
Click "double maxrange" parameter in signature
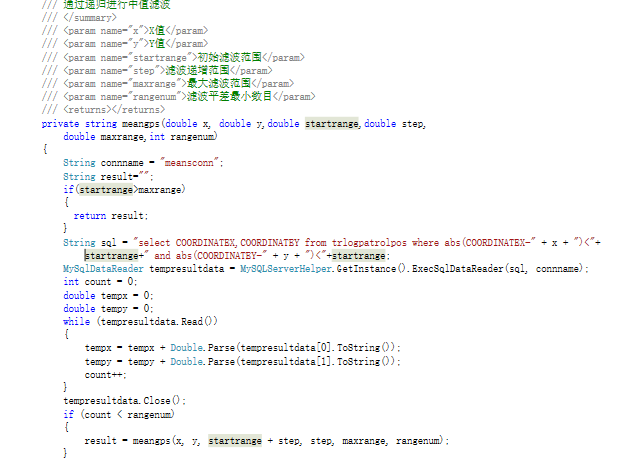(x=105, y=137)
